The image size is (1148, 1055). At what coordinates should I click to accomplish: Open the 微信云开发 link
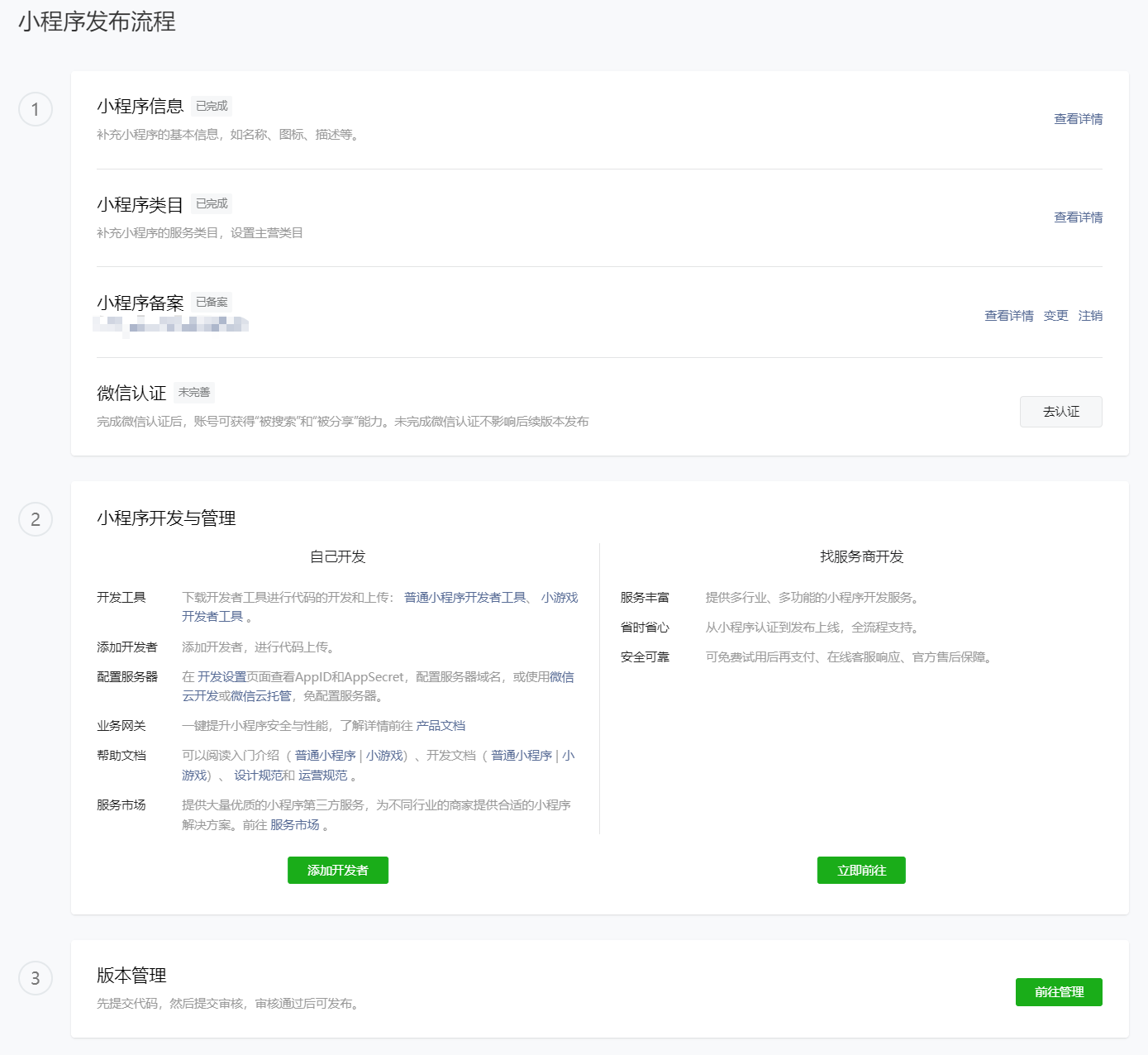tap(562, 677)
